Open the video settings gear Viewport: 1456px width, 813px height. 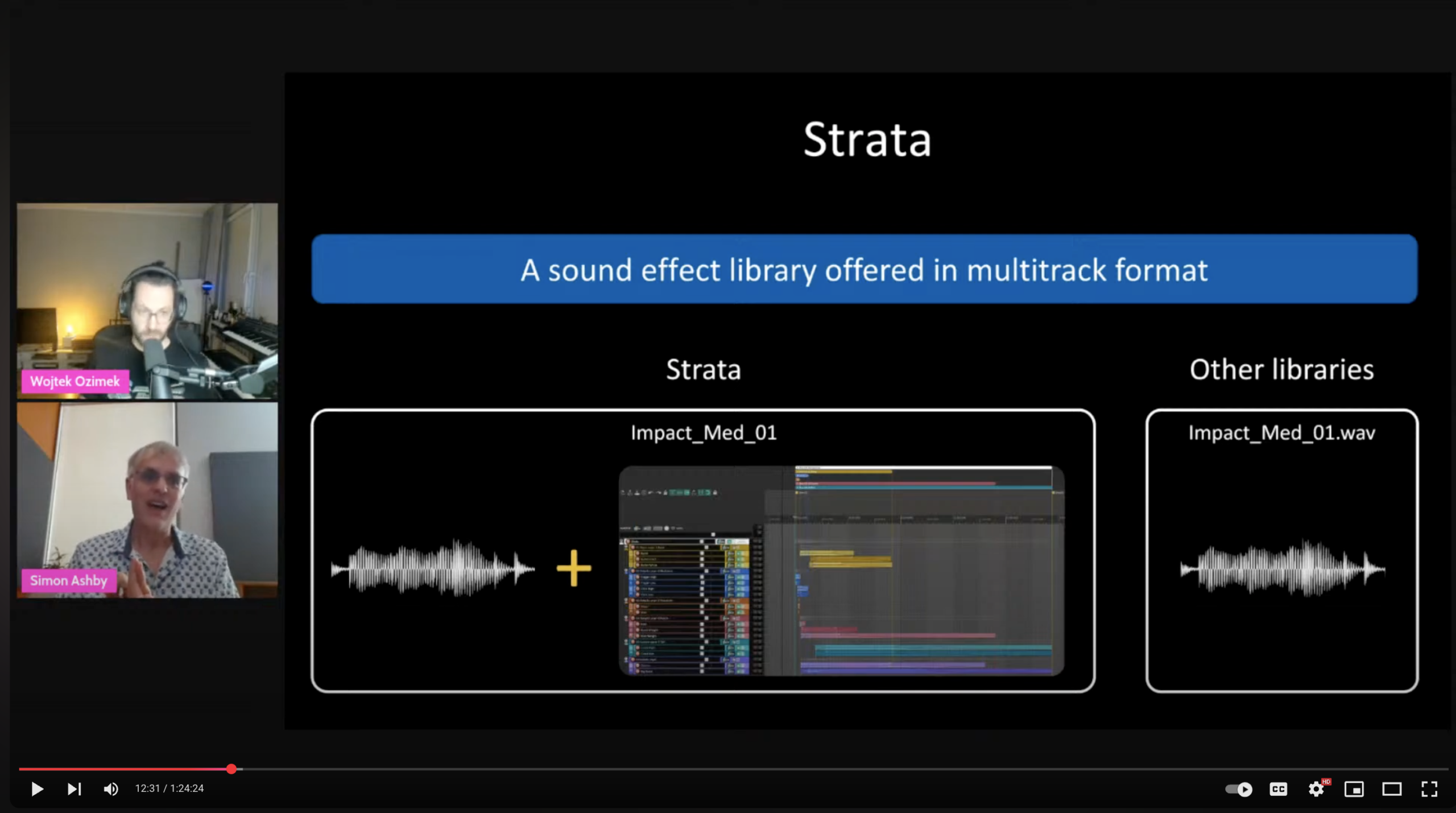coord(1316,789)
